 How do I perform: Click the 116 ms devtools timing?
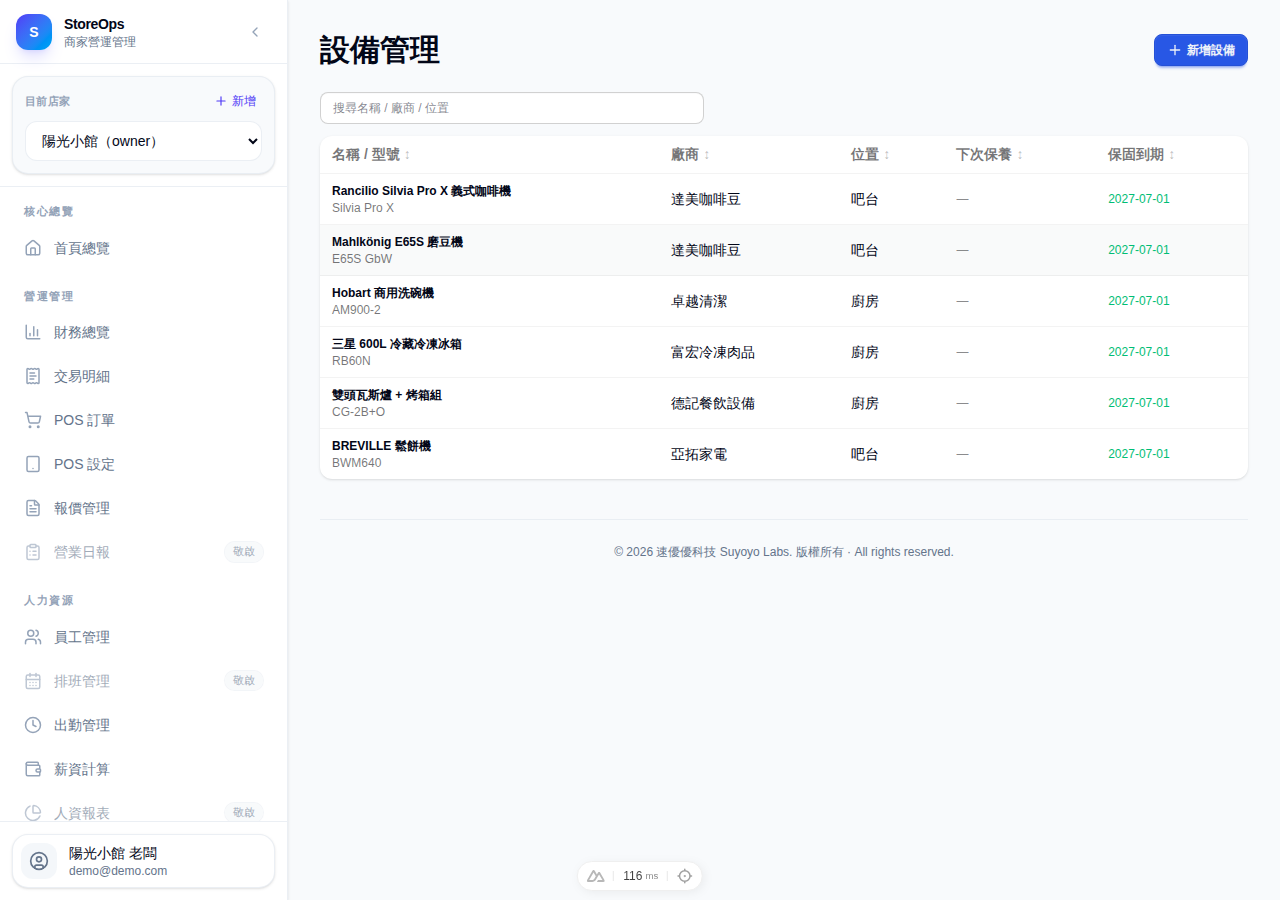(640, 876)
